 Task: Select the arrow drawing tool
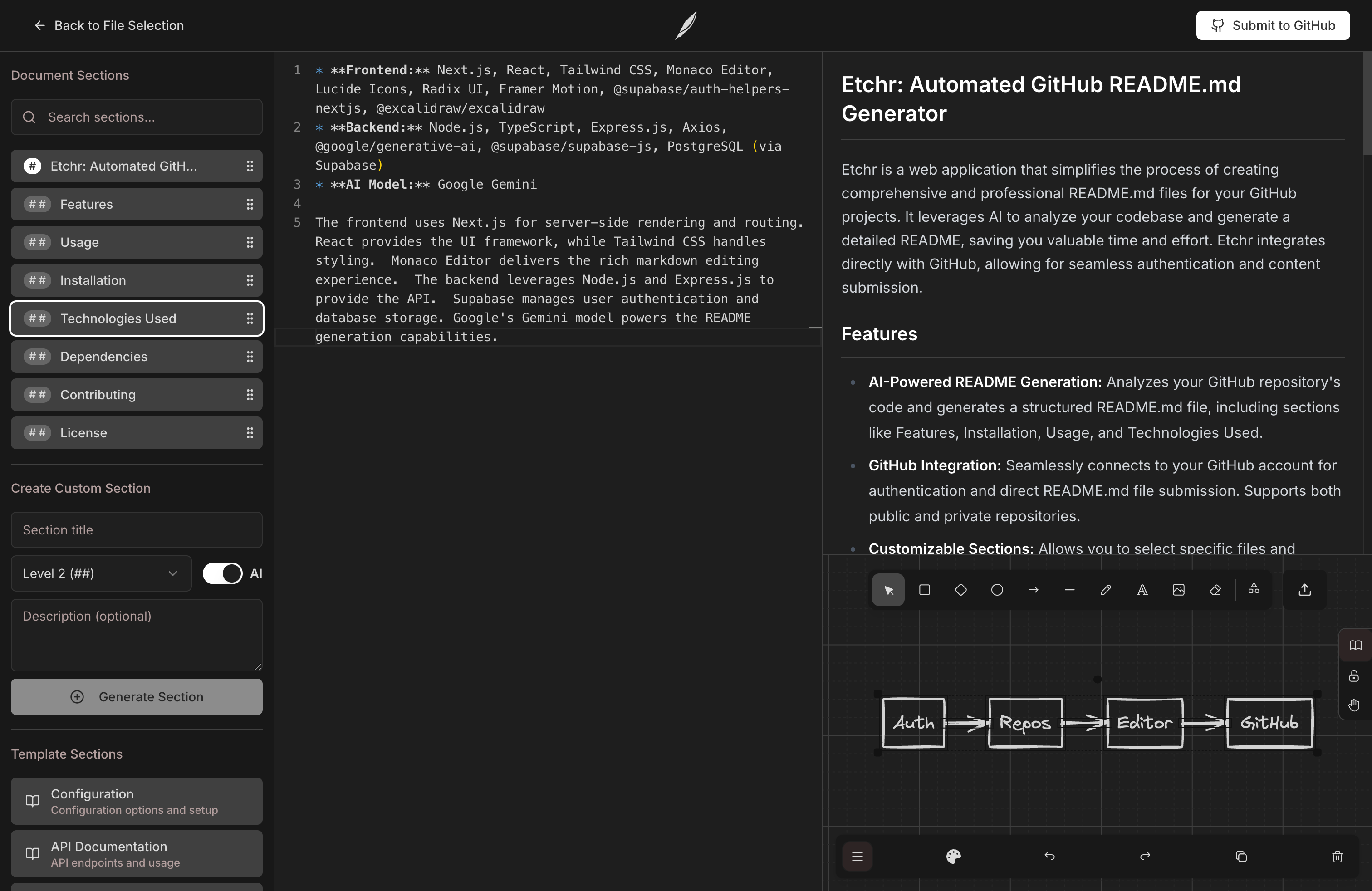click(x=1033, y=590)
